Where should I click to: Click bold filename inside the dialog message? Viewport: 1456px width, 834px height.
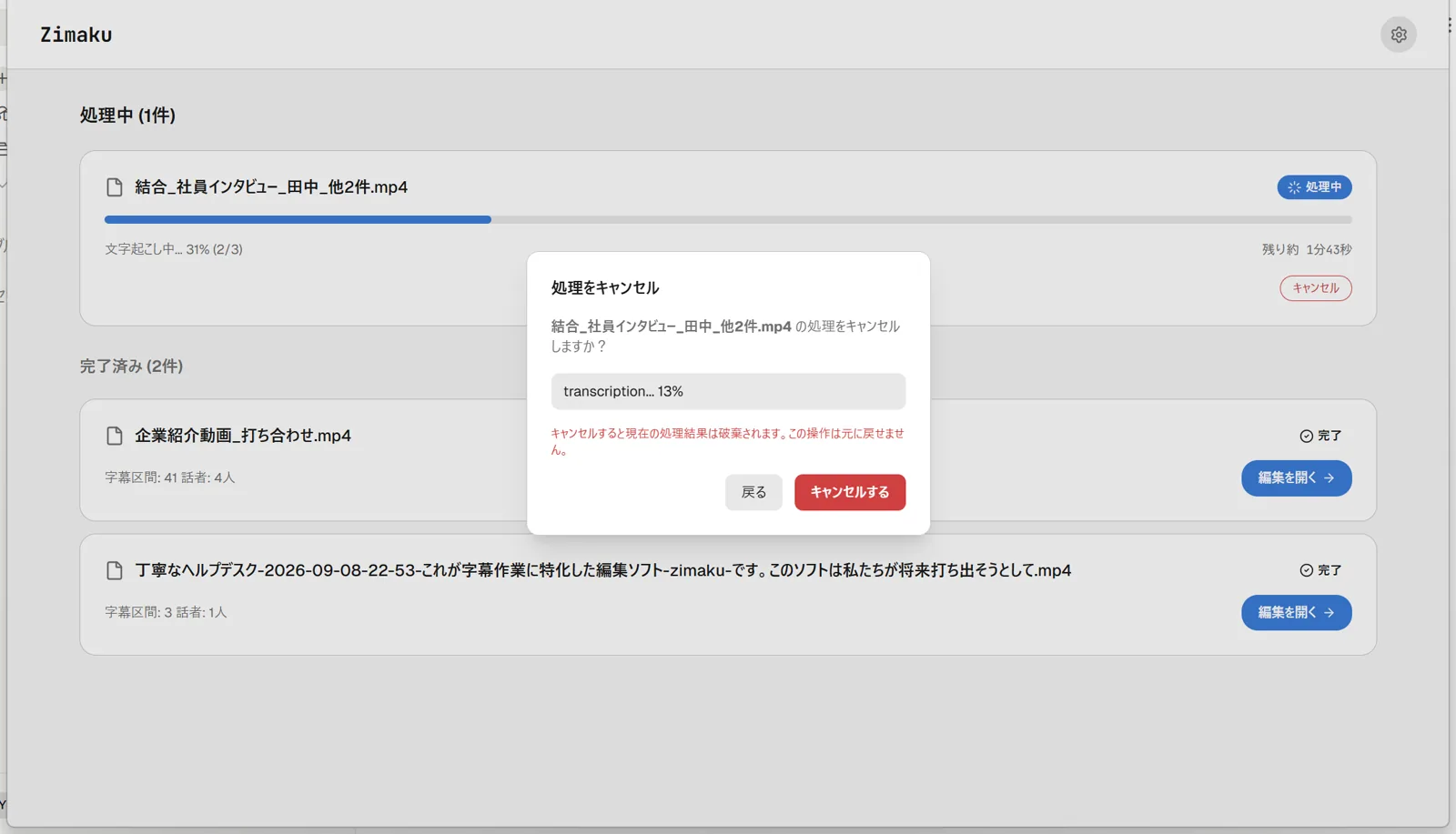pos(671,327)
